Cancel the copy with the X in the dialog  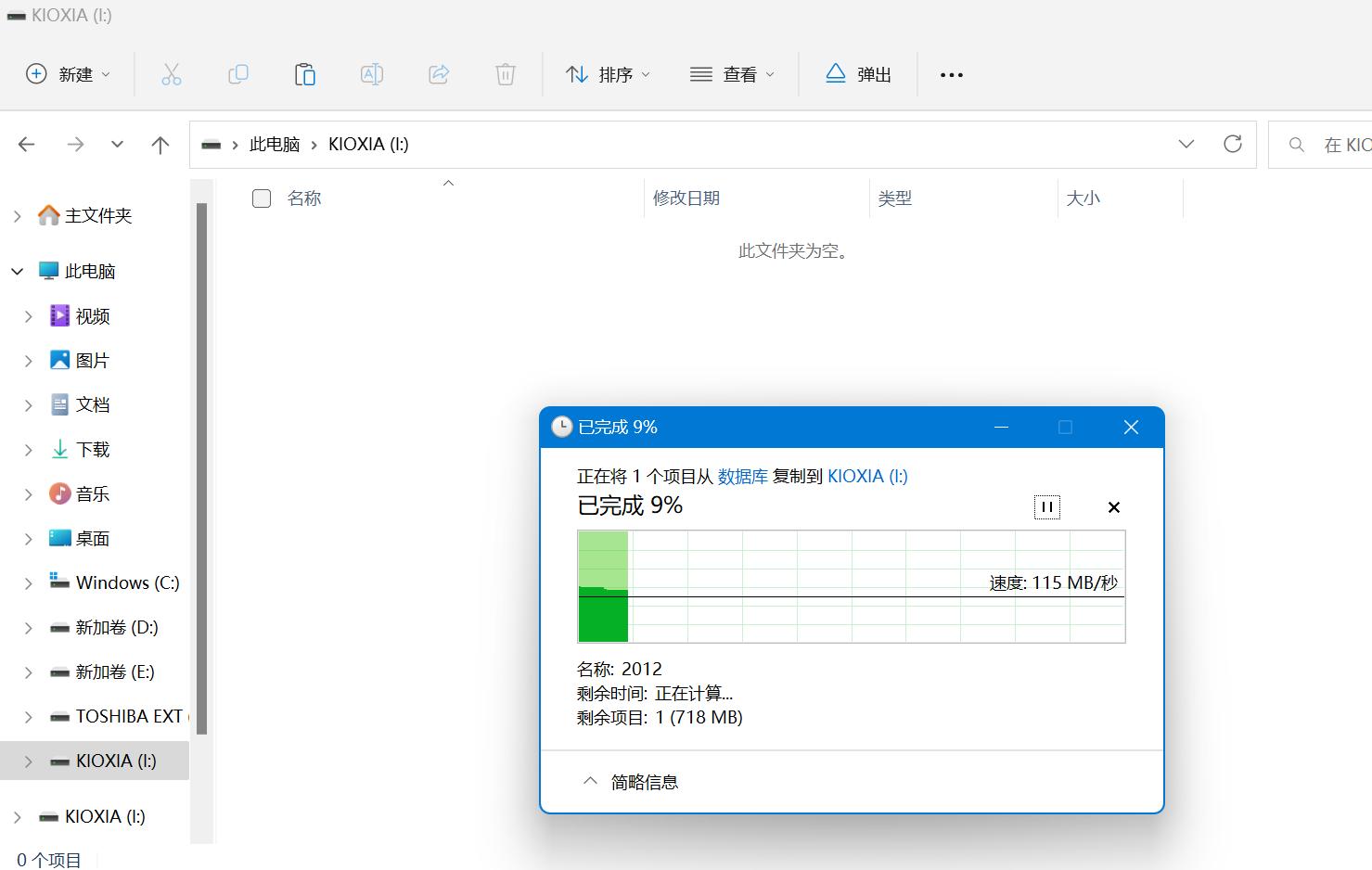click(x=1113, y=507)
